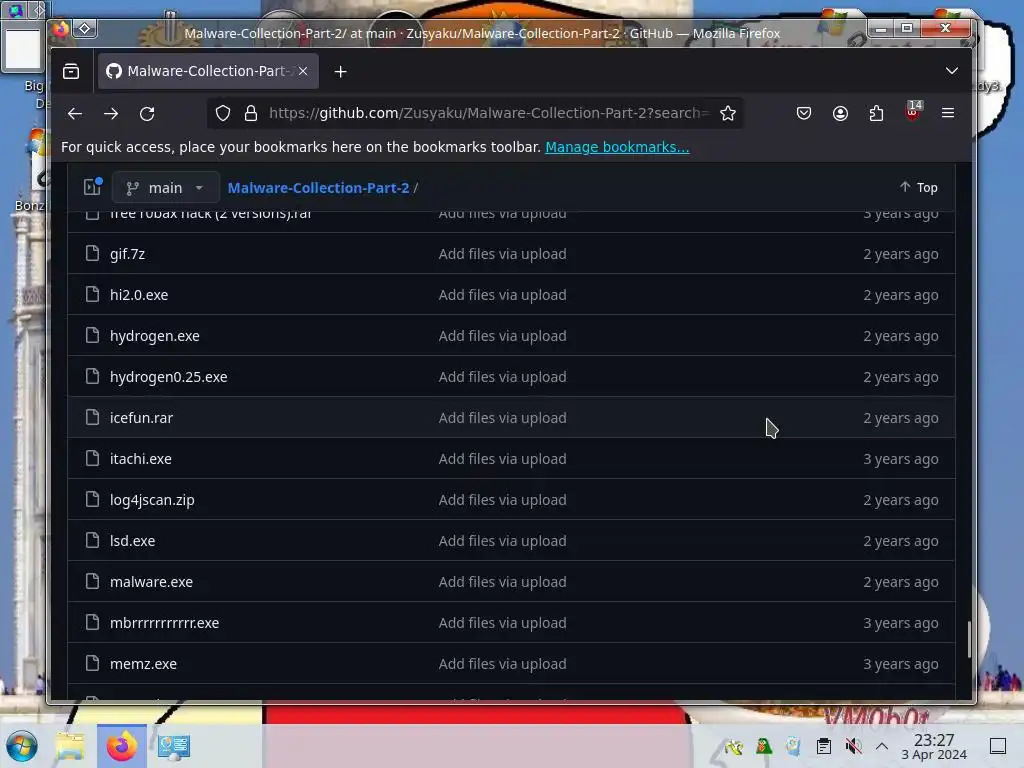
Task: Open hi2.0.exe file
Action: pos(139,295)
